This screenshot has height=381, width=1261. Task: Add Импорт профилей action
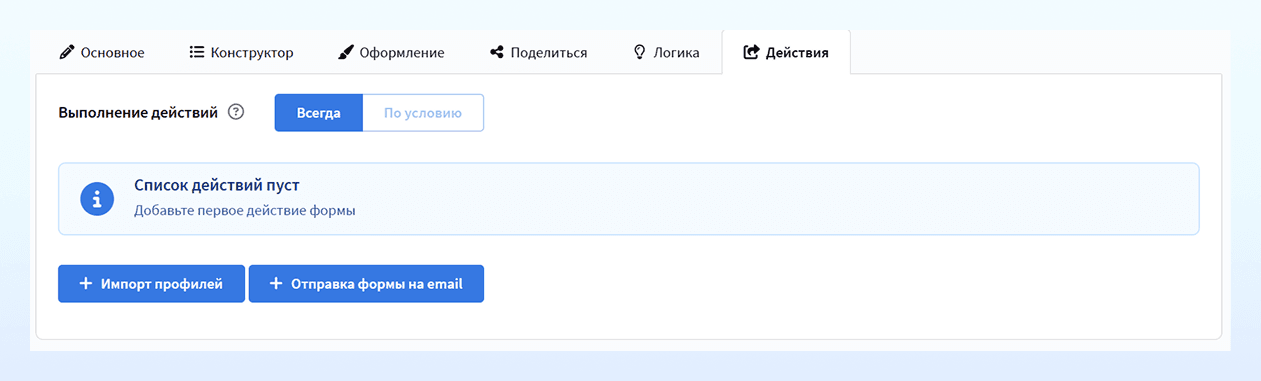coord(151,284)
